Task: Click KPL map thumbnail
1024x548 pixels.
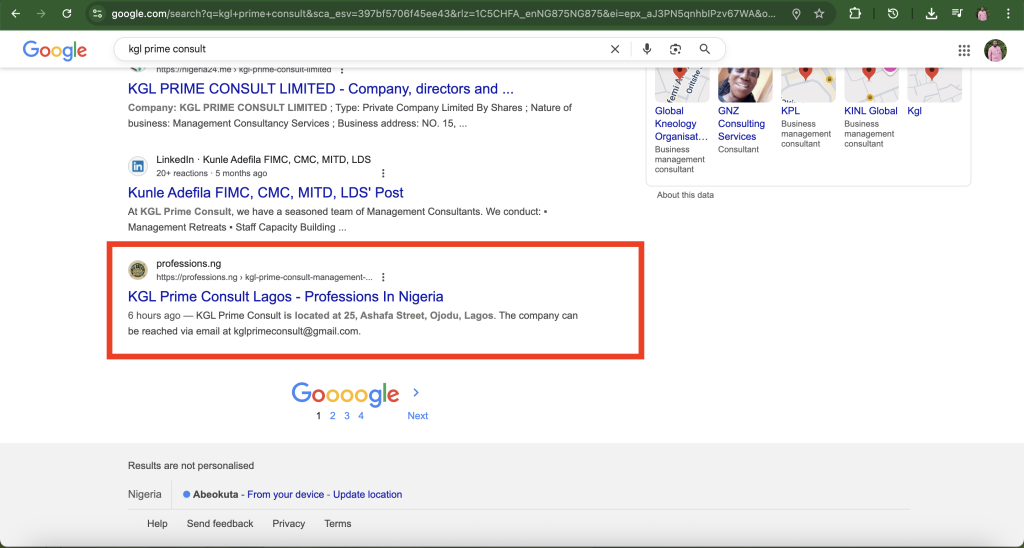Action: (808, 84)
